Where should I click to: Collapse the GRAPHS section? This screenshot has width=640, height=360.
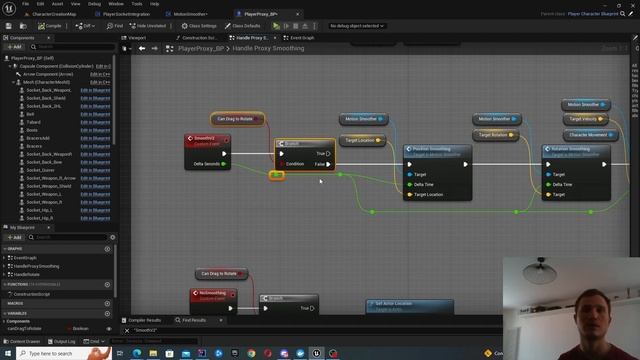point(5,249)
